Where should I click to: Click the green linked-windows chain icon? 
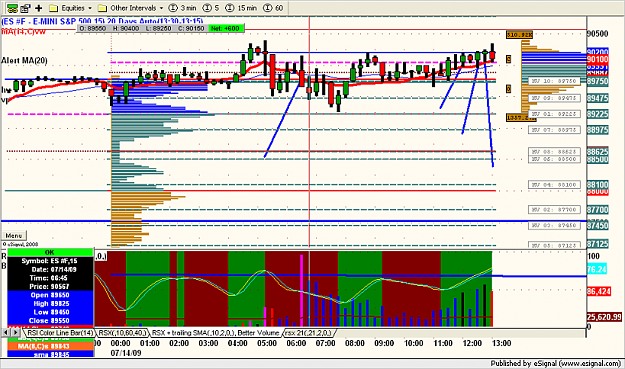pos(13,8)
